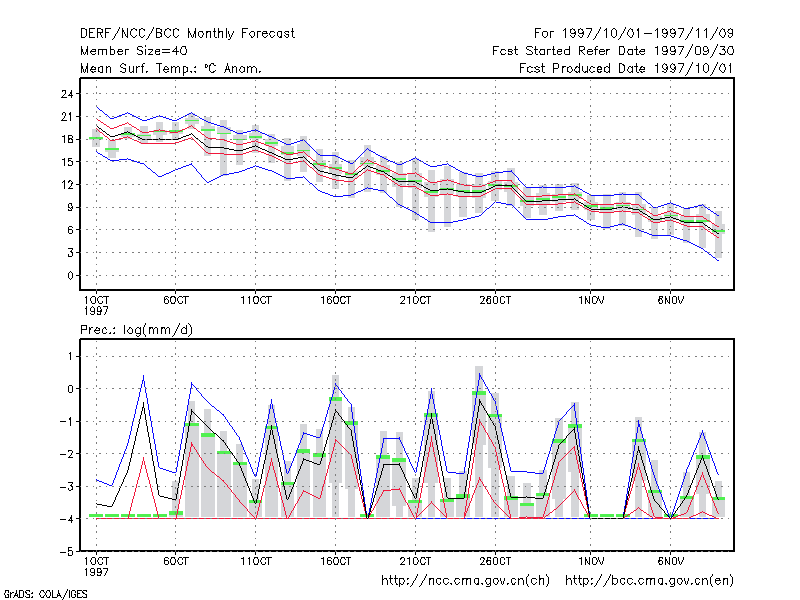Click the 1OCT 1997 label under temperature chart
This screenshot has height=600, width=800.
tap(96, 305)
